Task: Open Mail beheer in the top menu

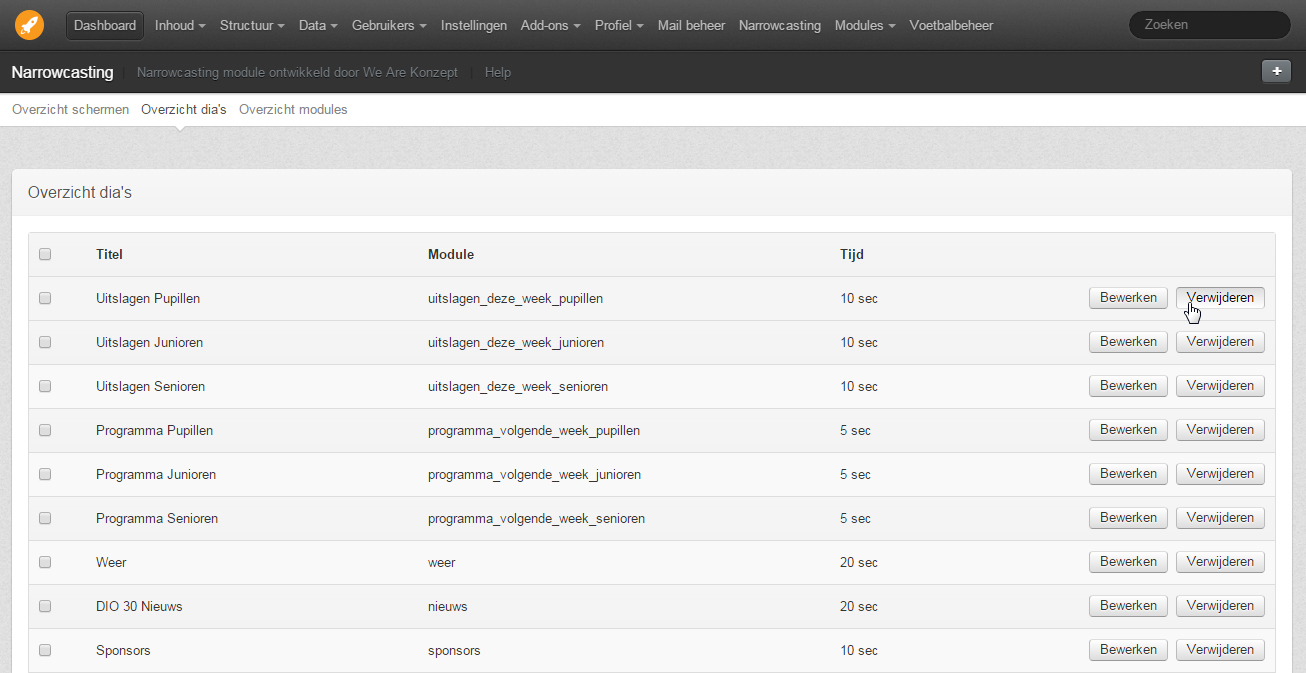Action: 691,25
